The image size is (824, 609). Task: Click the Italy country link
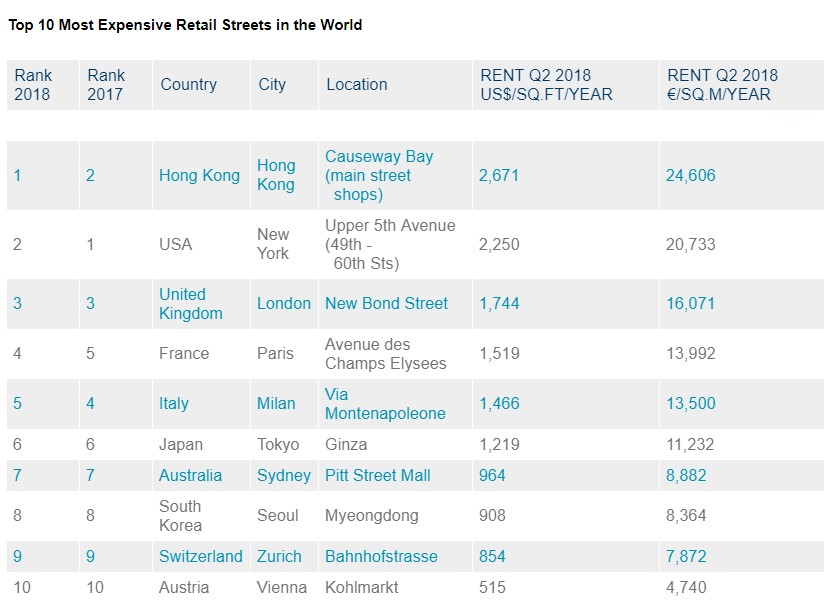tap(173, 403)
